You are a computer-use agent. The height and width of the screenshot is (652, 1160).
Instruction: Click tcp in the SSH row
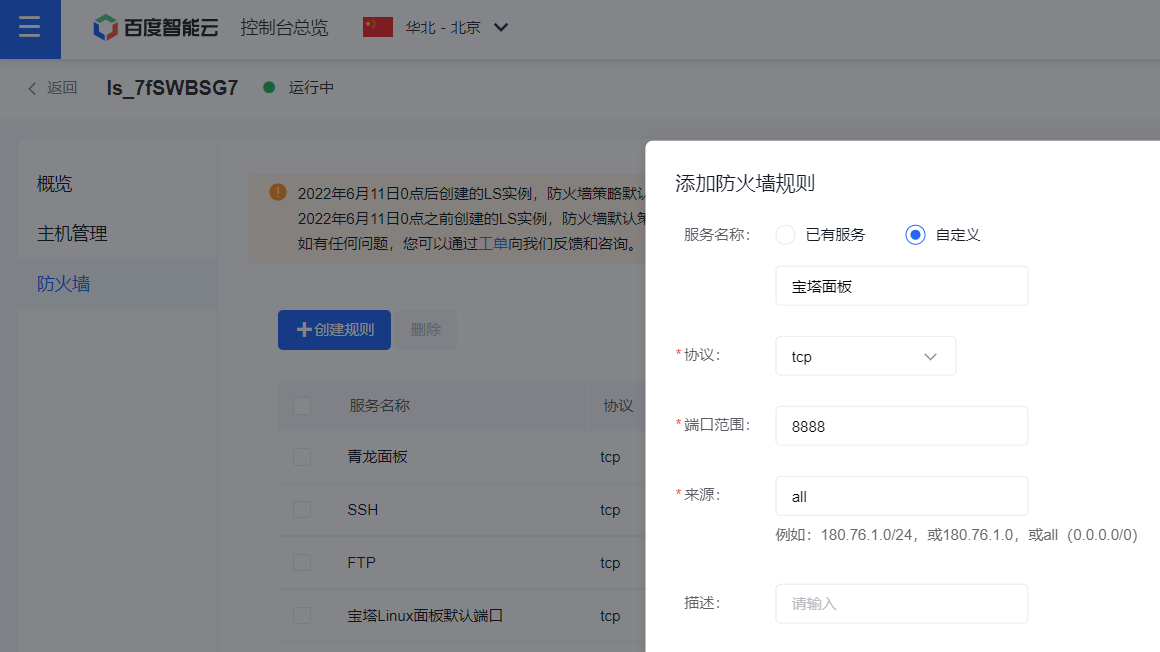tap(610, 510)
